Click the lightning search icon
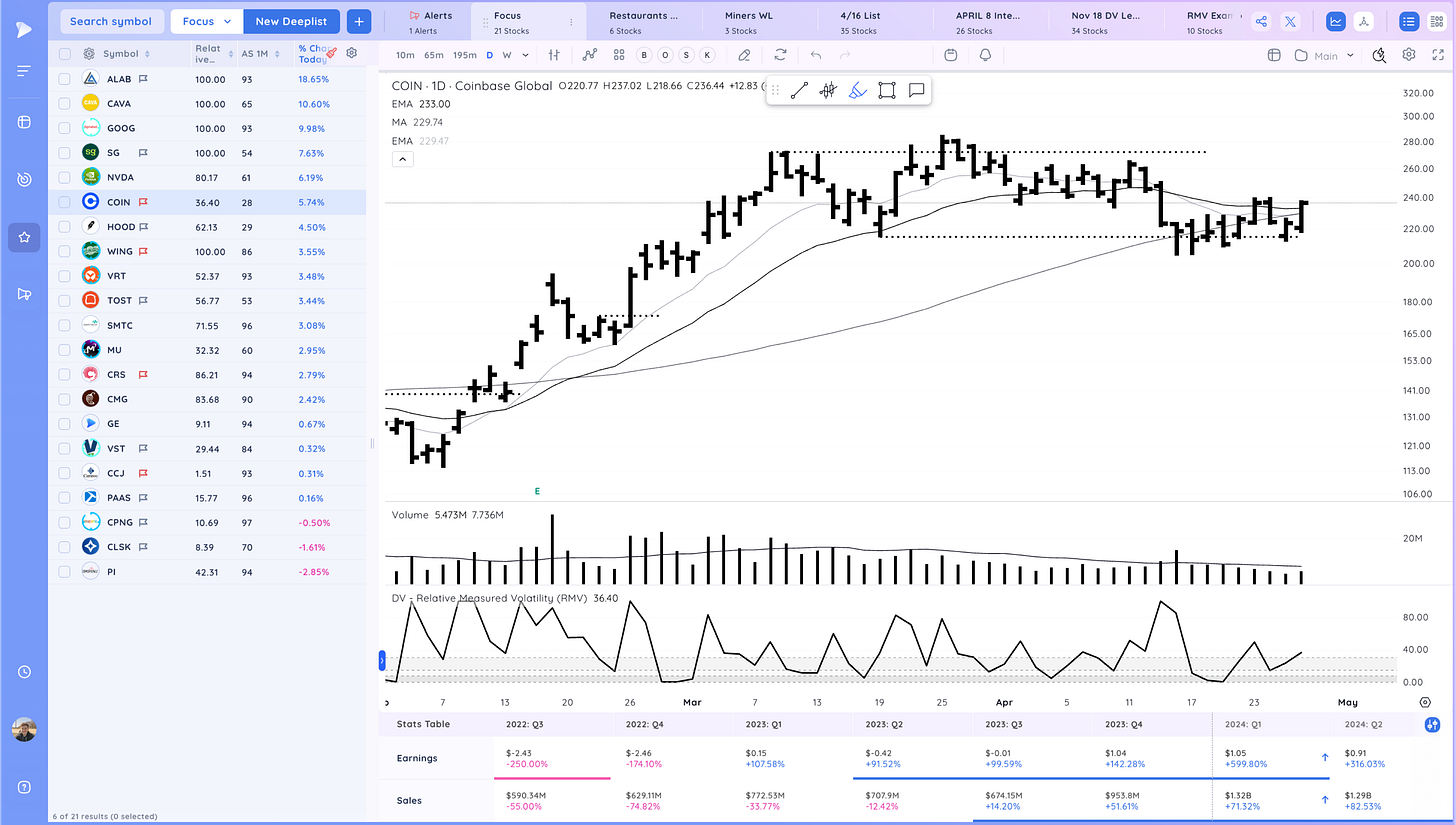The image size is (1456, 825). [x=1380, y=55]
